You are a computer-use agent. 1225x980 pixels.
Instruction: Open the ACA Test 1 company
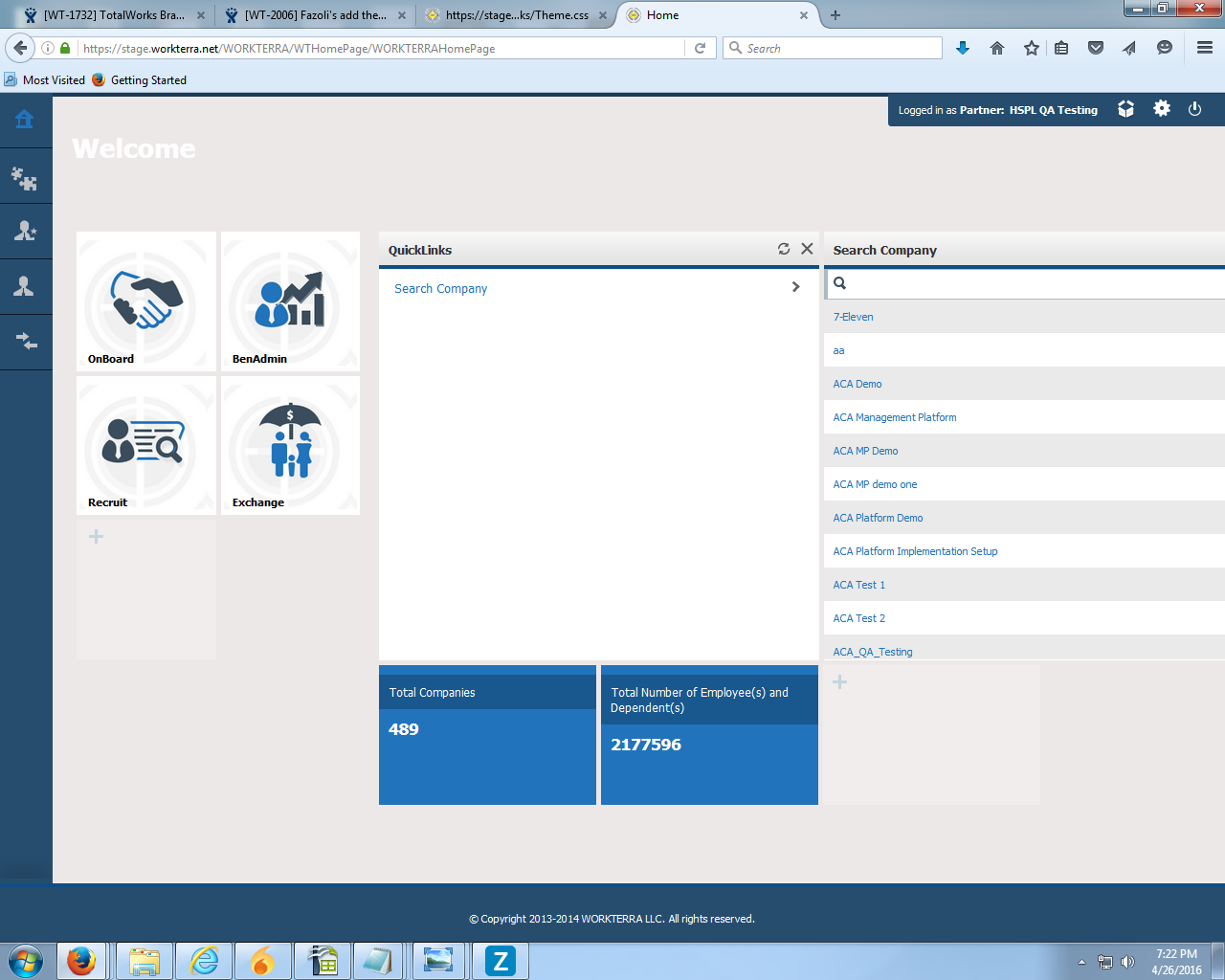click(858, 585)
